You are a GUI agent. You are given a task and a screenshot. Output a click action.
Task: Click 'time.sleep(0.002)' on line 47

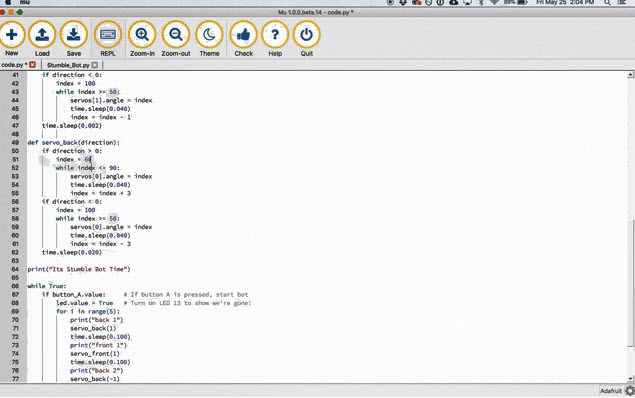(72, 126)
